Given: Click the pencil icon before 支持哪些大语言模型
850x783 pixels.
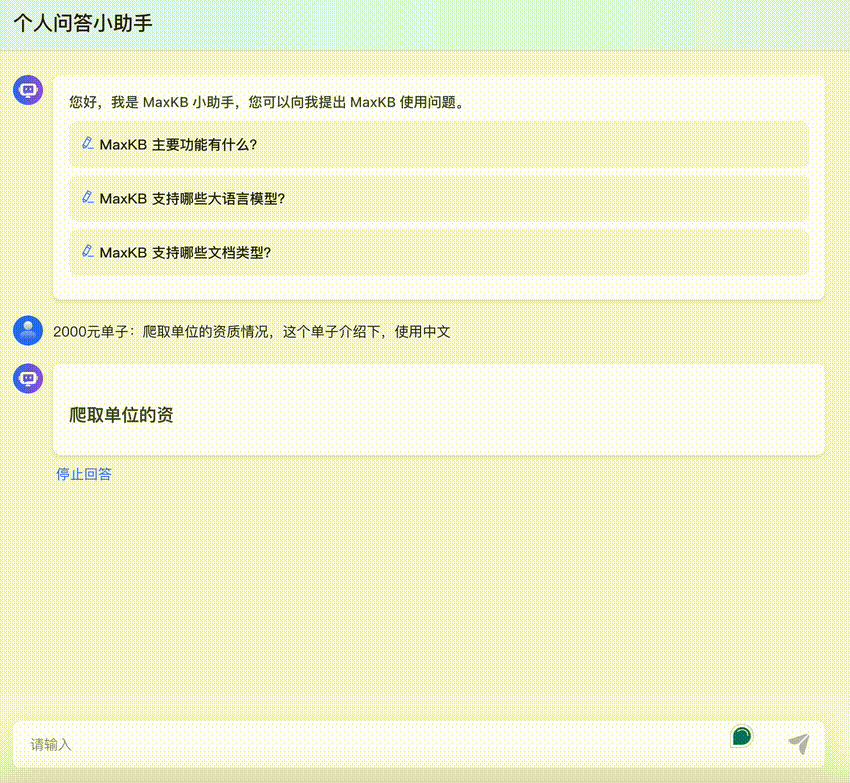Looking at the screenshot, I should tap(87, 197).
